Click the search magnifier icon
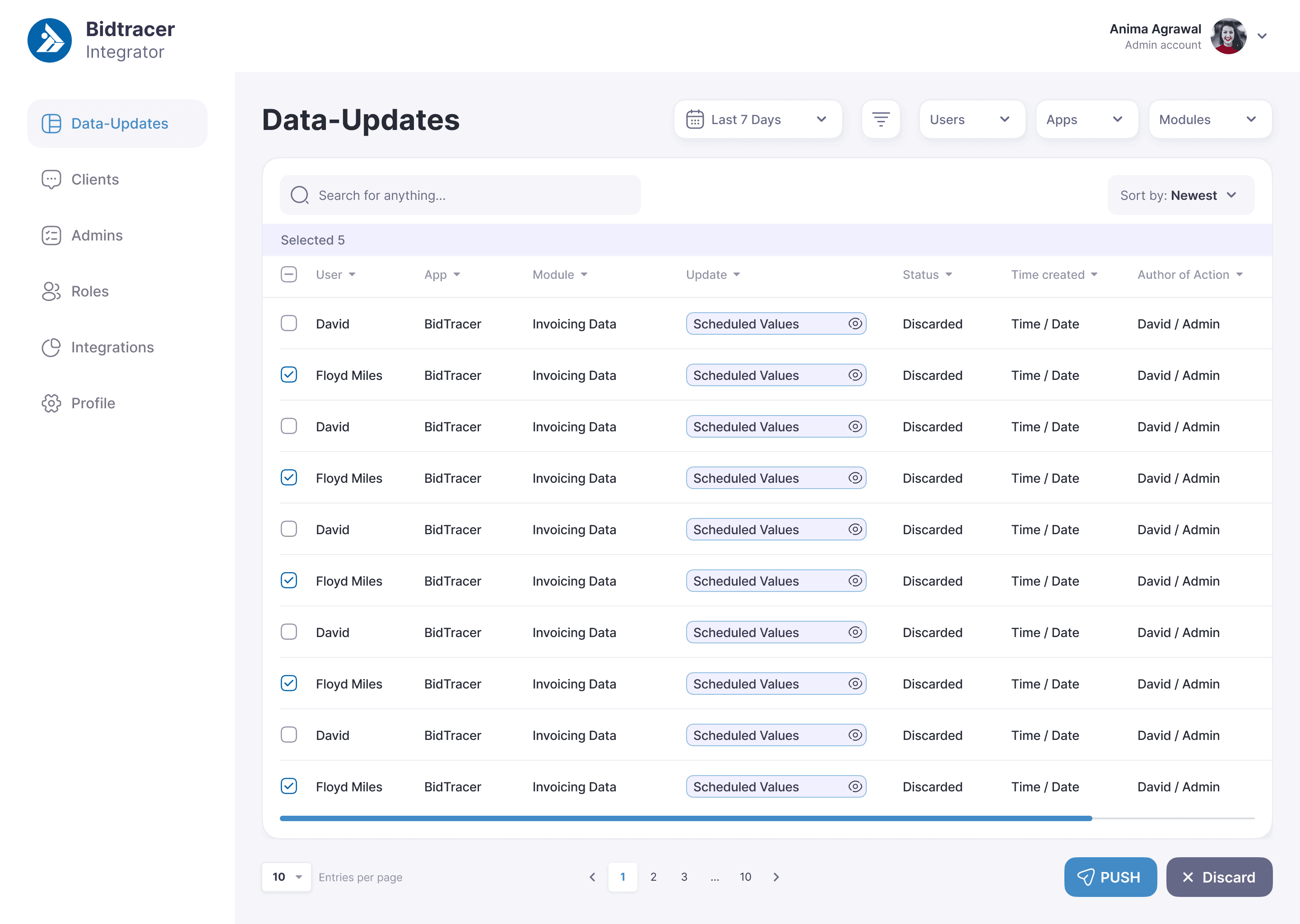The image size is (1300, 924). (300, 195)
